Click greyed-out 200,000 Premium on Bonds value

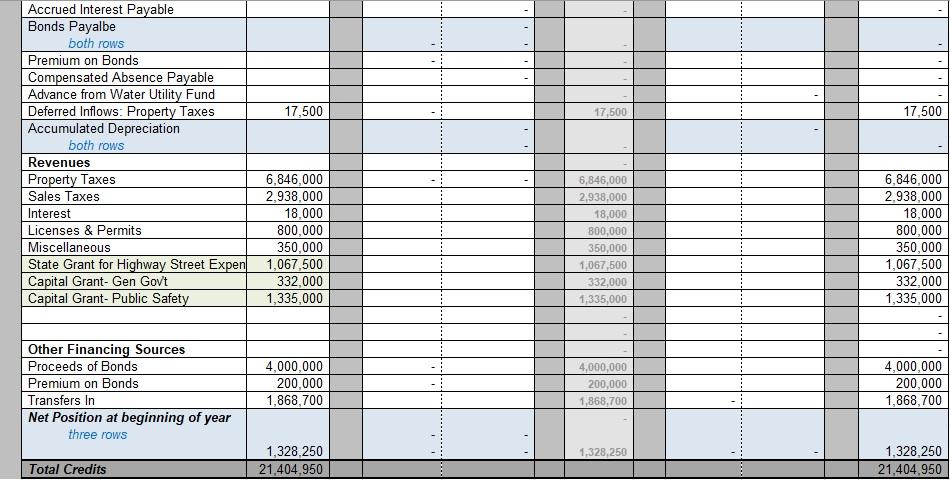point(608,384)
